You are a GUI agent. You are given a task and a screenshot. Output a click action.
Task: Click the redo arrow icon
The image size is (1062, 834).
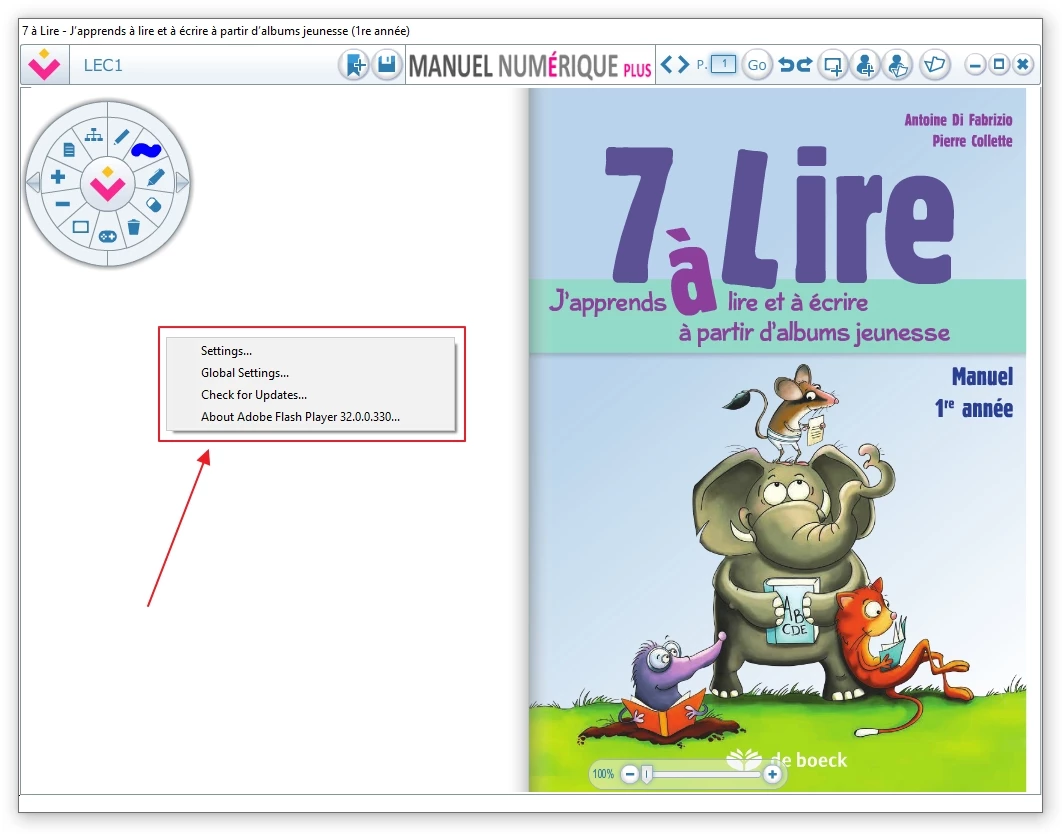click(x=804, y=64)
